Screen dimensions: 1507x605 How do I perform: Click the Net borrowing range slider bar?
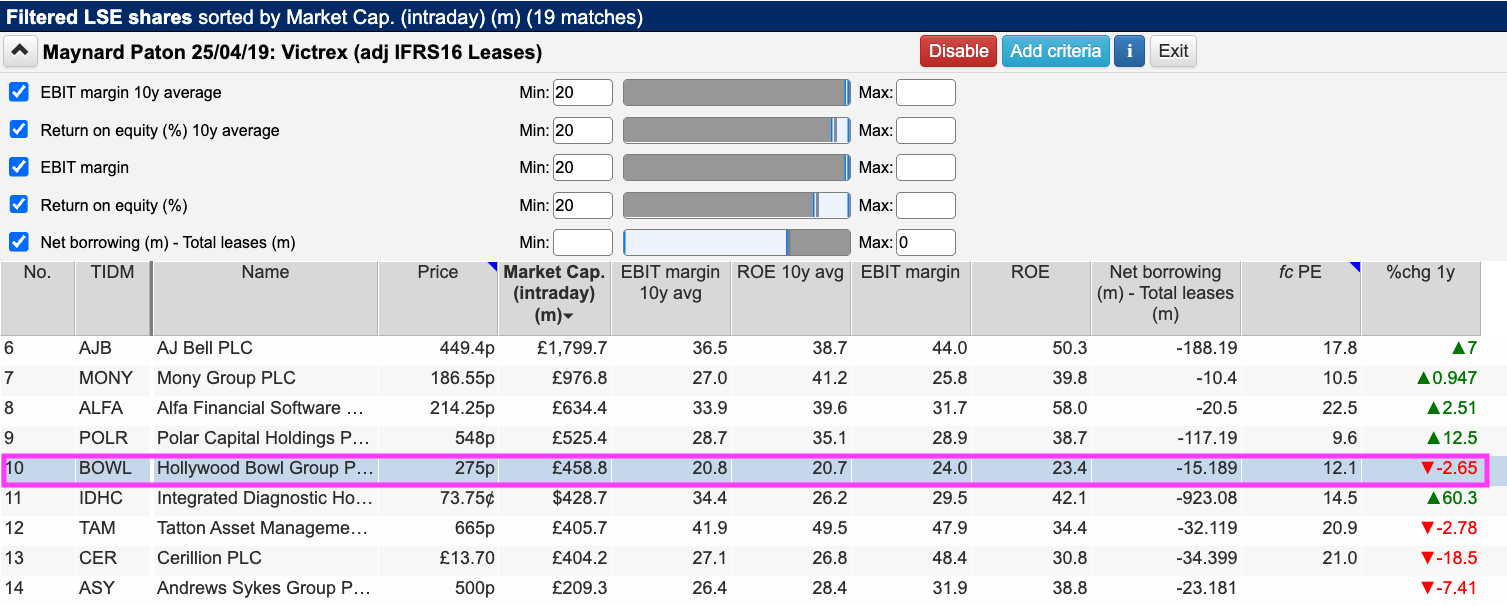pyautogui.click(x=736, y=242)
